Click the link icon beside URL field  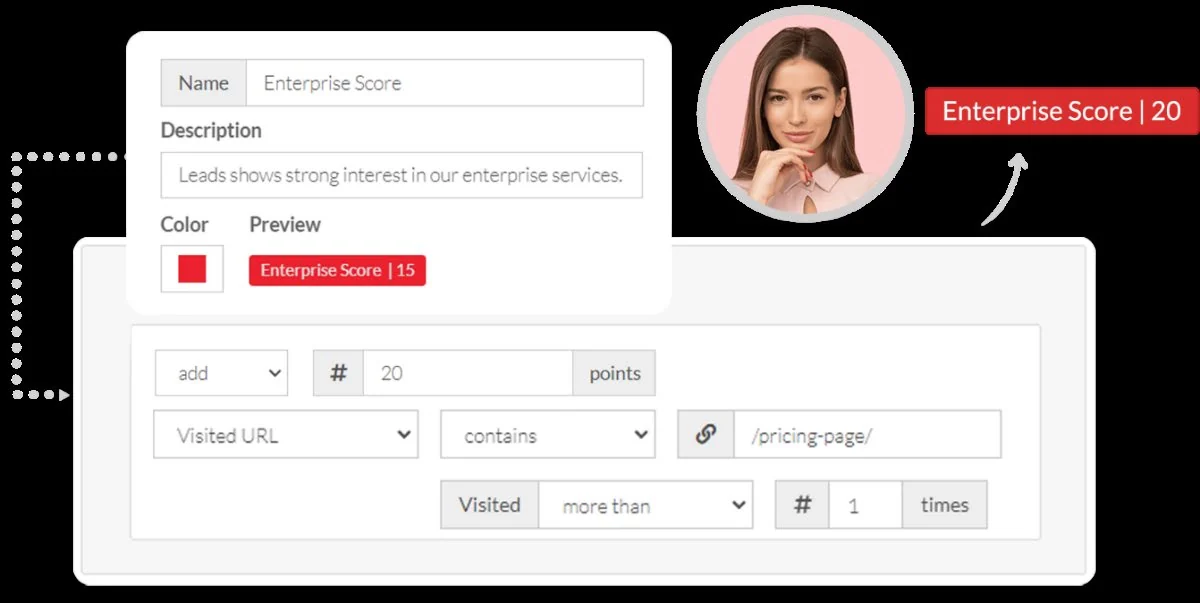(706, 435)
